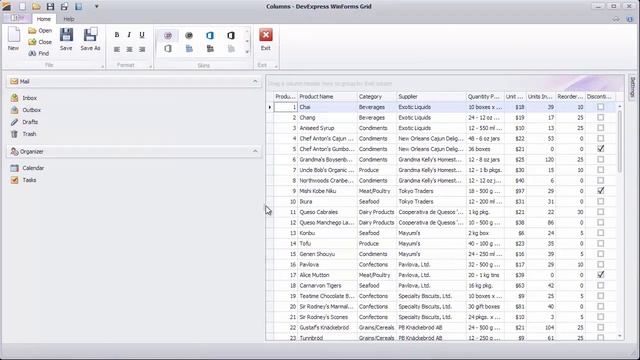The width and height of the screenshot is (640, 360).
Task: Click Save As in quick access toolbar
Action: [64, 6]
